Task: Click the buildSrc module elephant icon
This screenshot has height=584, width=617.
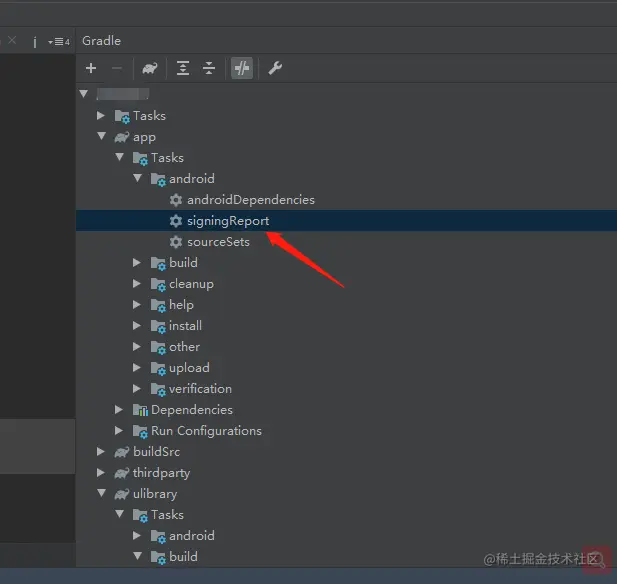Action: coord(122,452)
